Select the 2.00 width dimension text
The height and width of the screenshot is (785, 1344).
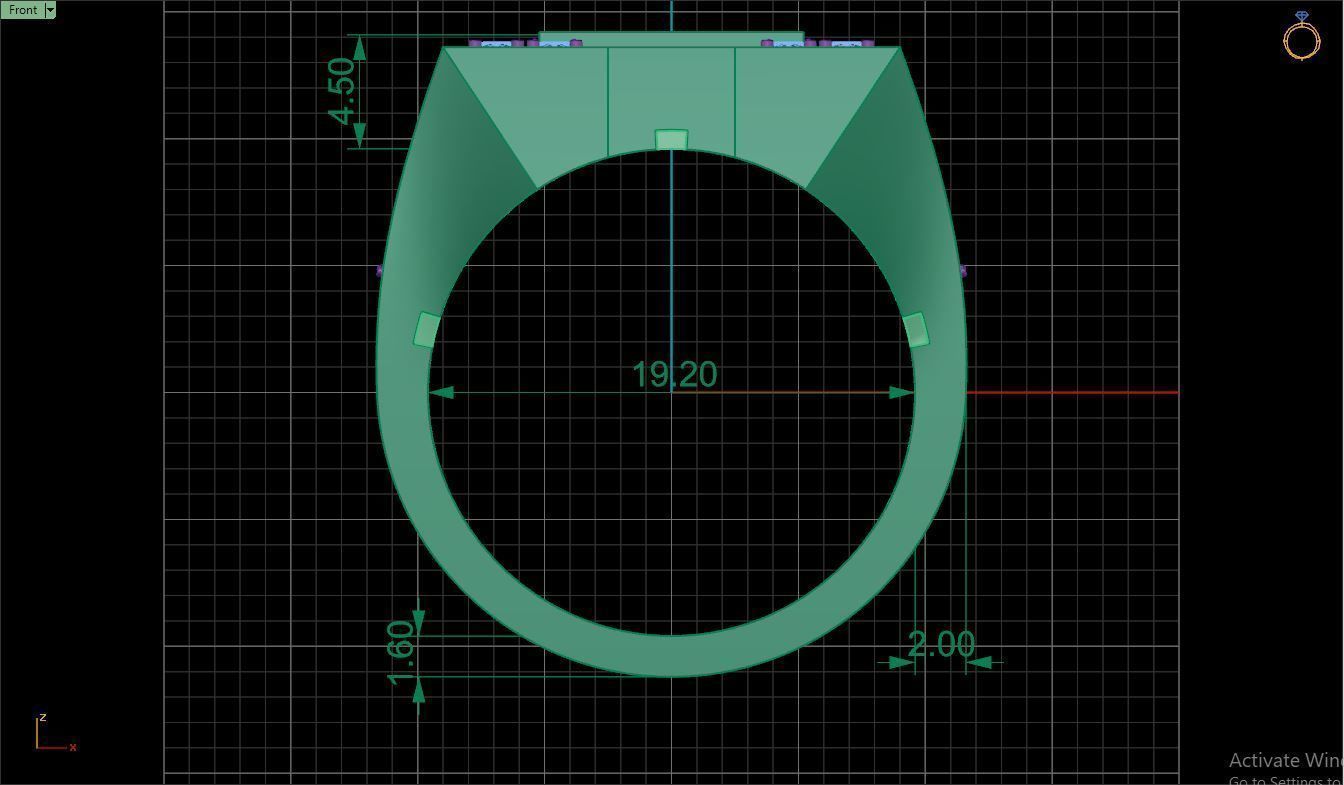tap(941, 644)
